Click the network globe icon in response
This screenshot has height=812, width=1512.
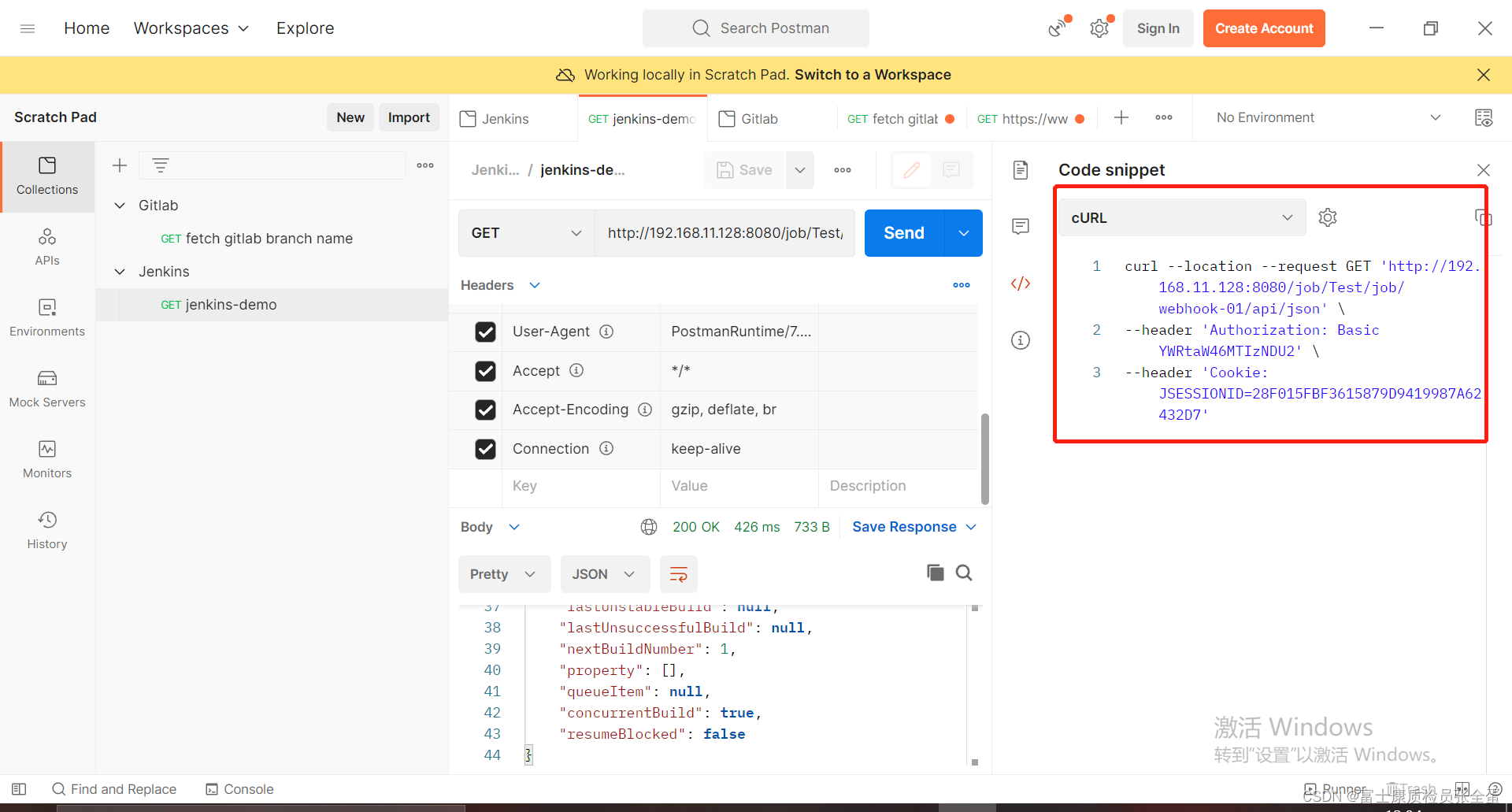(x=649, y=527)
